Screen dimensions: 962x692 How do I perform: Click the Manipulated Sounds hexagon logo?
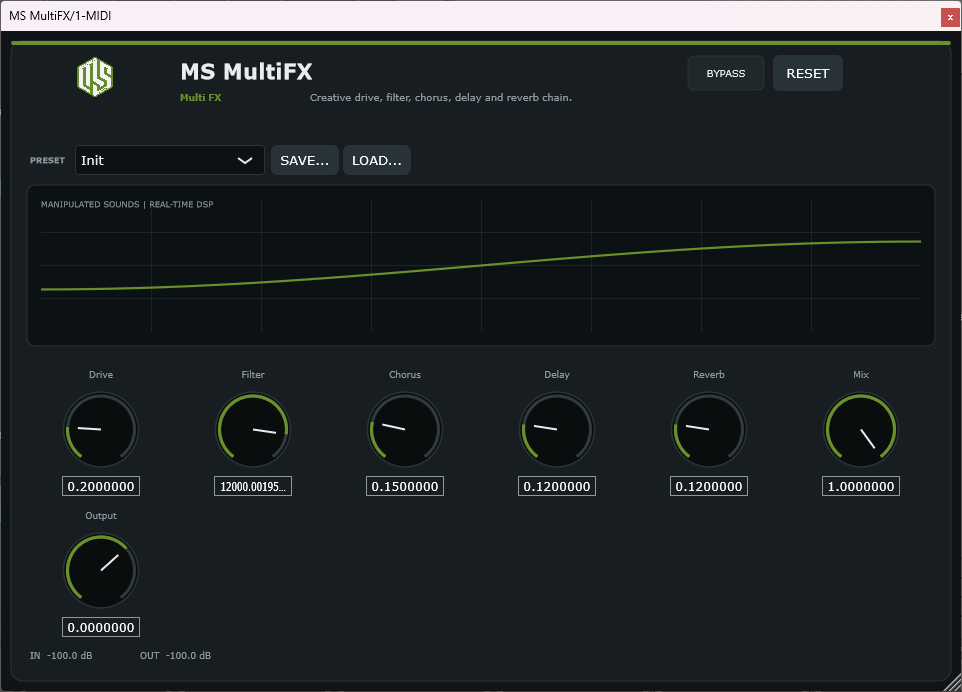(94, 77)
